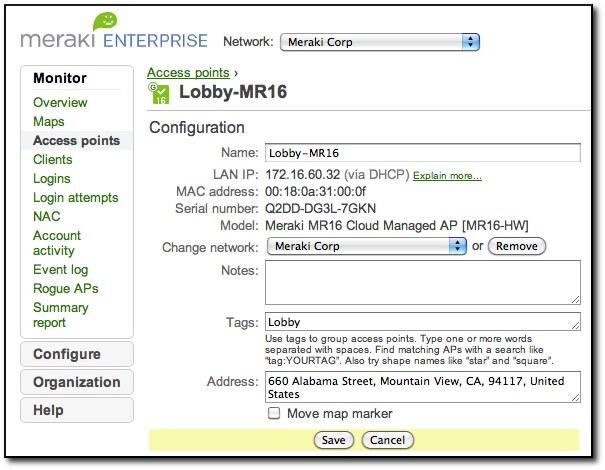Click the Explain more... link
This screenshot has height=470, width=605.
pos(447,176)
